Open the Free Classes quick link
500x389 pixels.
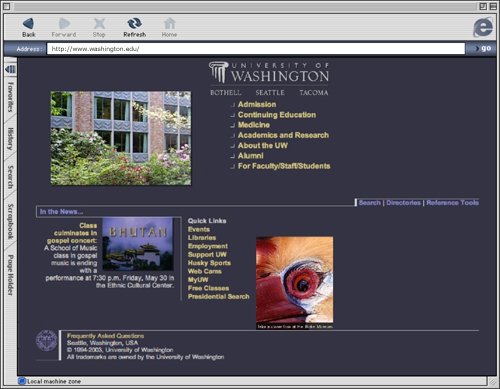point(208,288)
